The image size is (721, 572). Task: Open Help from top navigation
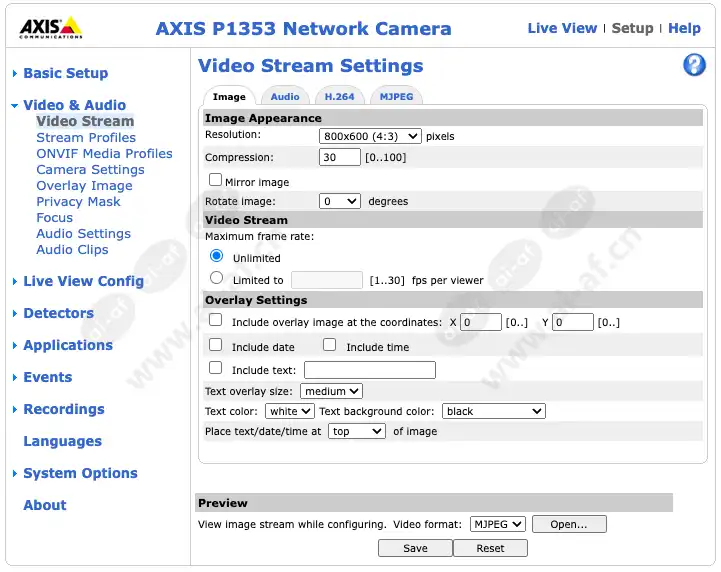tap(684, 28)
